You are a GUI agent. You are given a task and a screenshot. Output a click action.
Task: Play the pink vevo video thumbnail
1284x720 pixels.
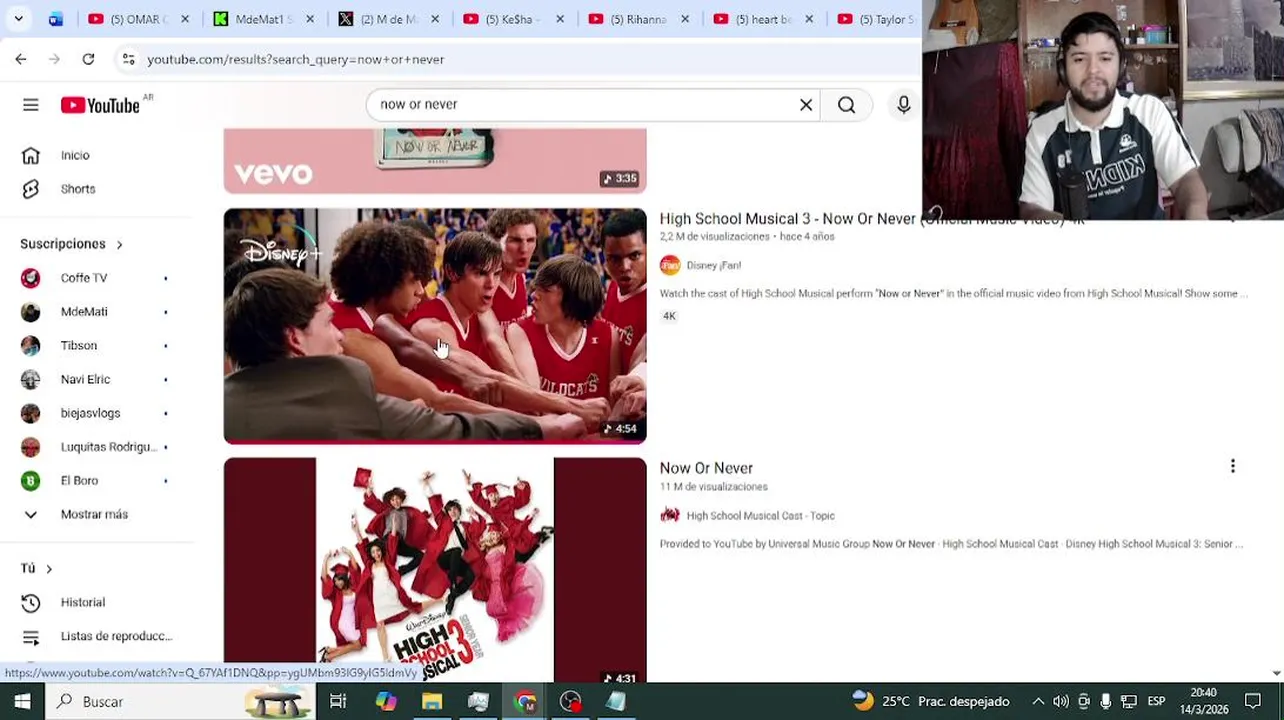435,160
